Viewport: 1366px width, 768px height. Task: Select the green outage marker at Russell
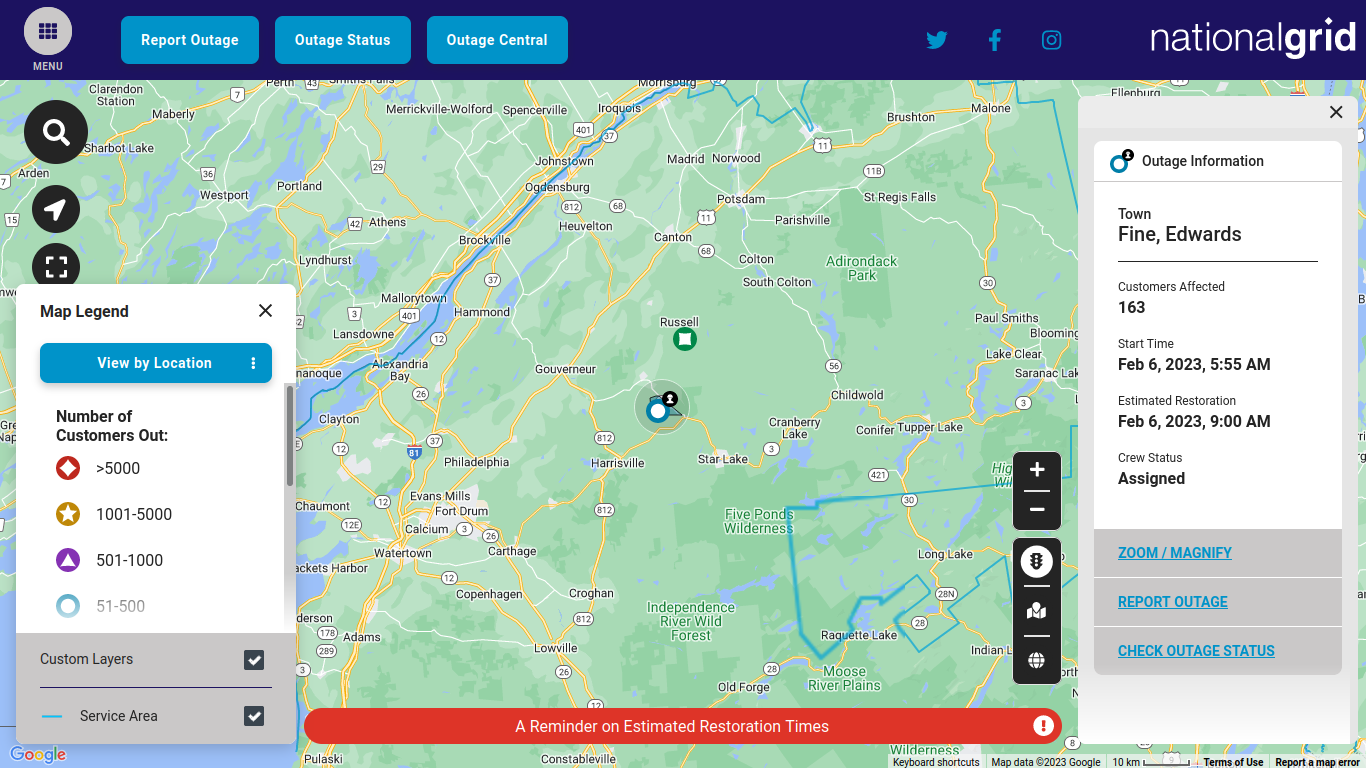pos(684,339)
